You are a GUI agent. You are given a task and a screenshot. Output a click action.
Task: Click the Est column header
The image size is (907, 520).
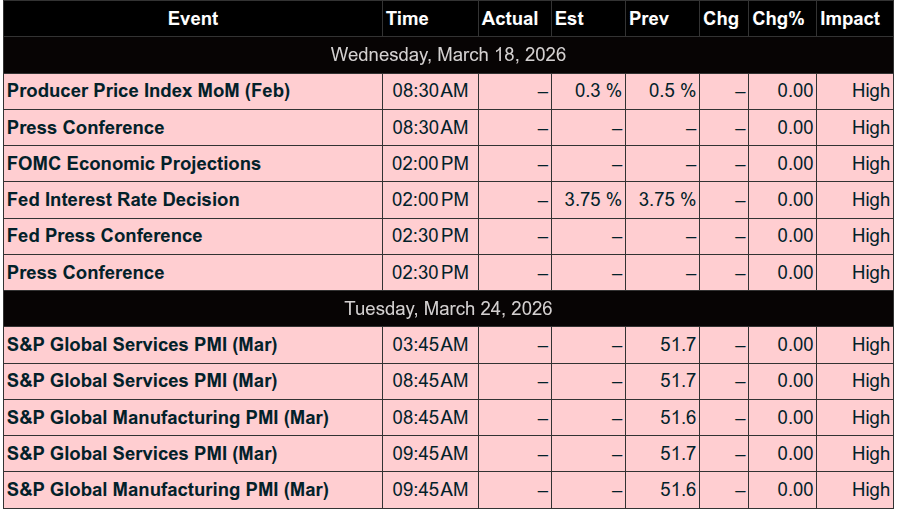click(x=569, y=19)
